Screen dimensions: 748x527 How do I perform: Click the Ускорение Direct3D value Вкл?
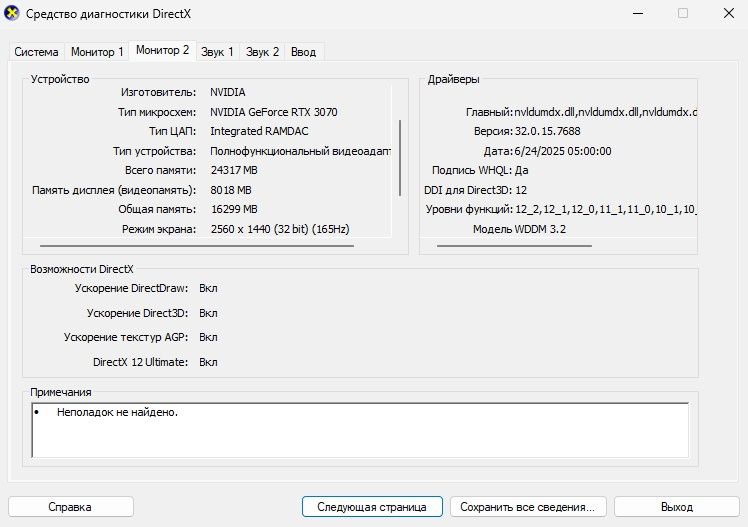pos(208,313)
